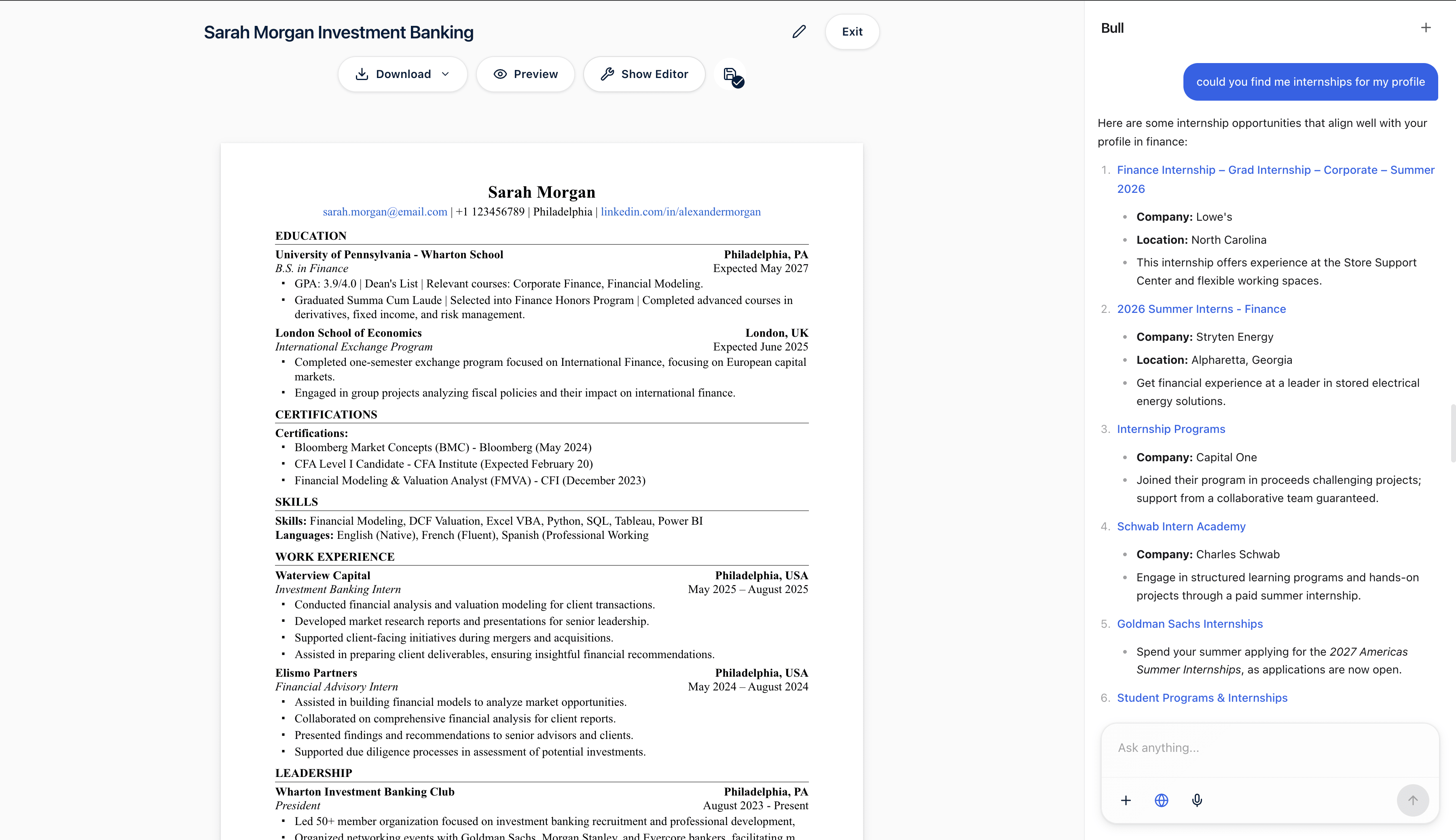Image resolution: width=1456 pixels, height=840 pixels.
Task: Start a new chat with plus icon
Action: (1425, 28)
